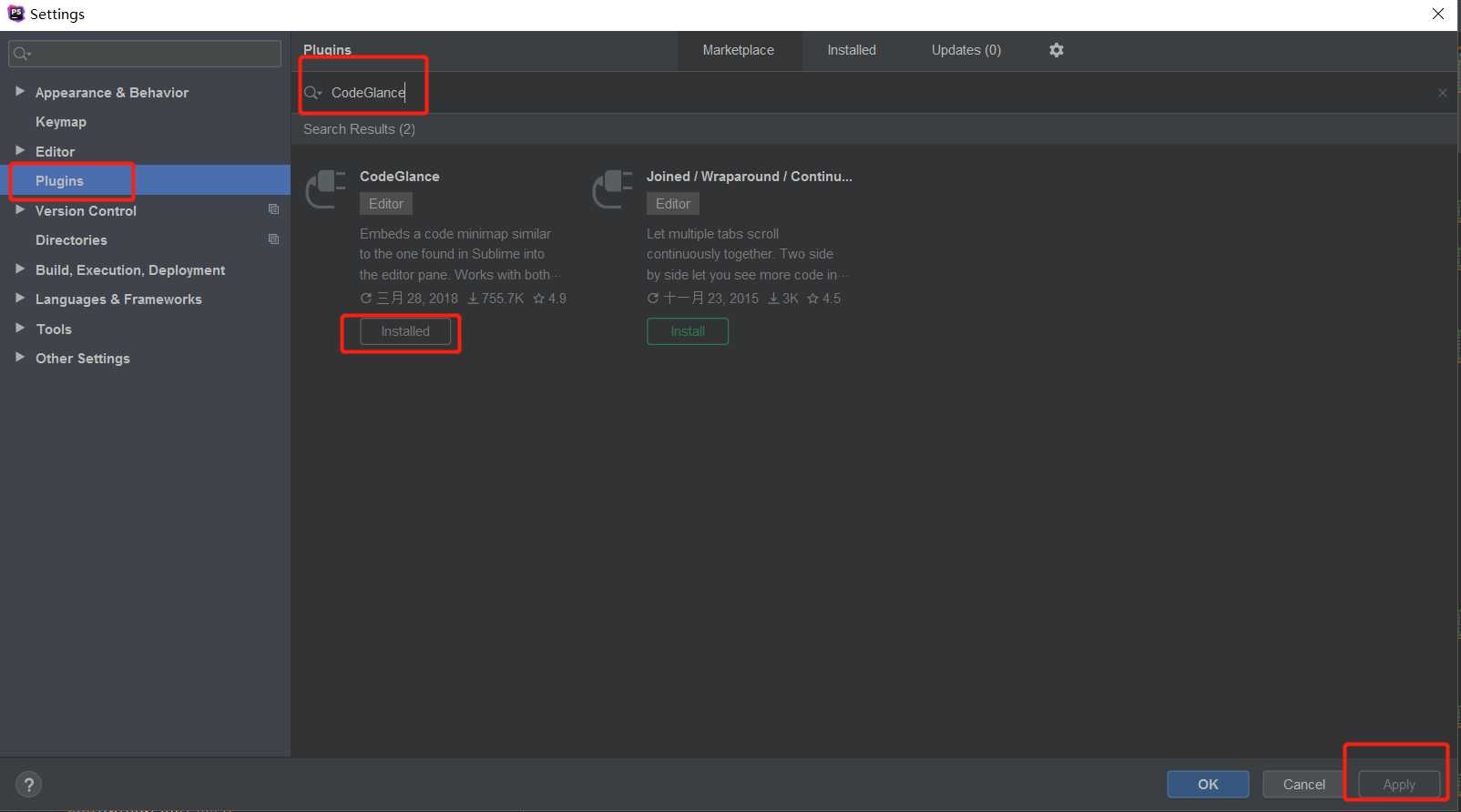Image resolution: width=1461 pixels, height=812 pixels.
Task: Click the 4.5 star rating
Action: click(x=824, y=299)
